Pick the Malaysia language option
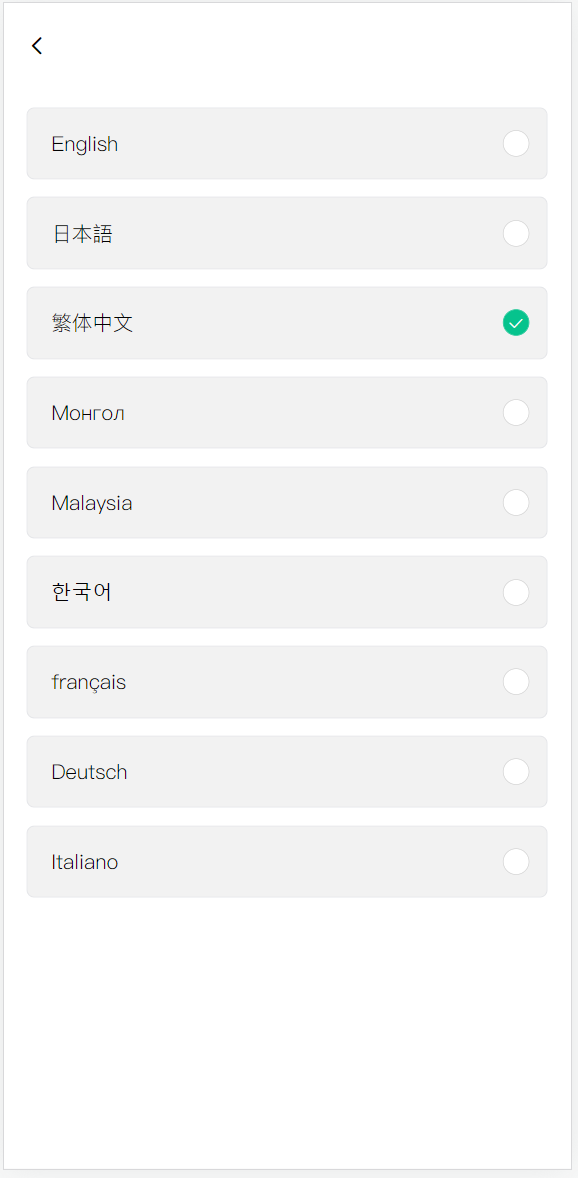This screenshot has width=578, height=1178. click(287, 503)
